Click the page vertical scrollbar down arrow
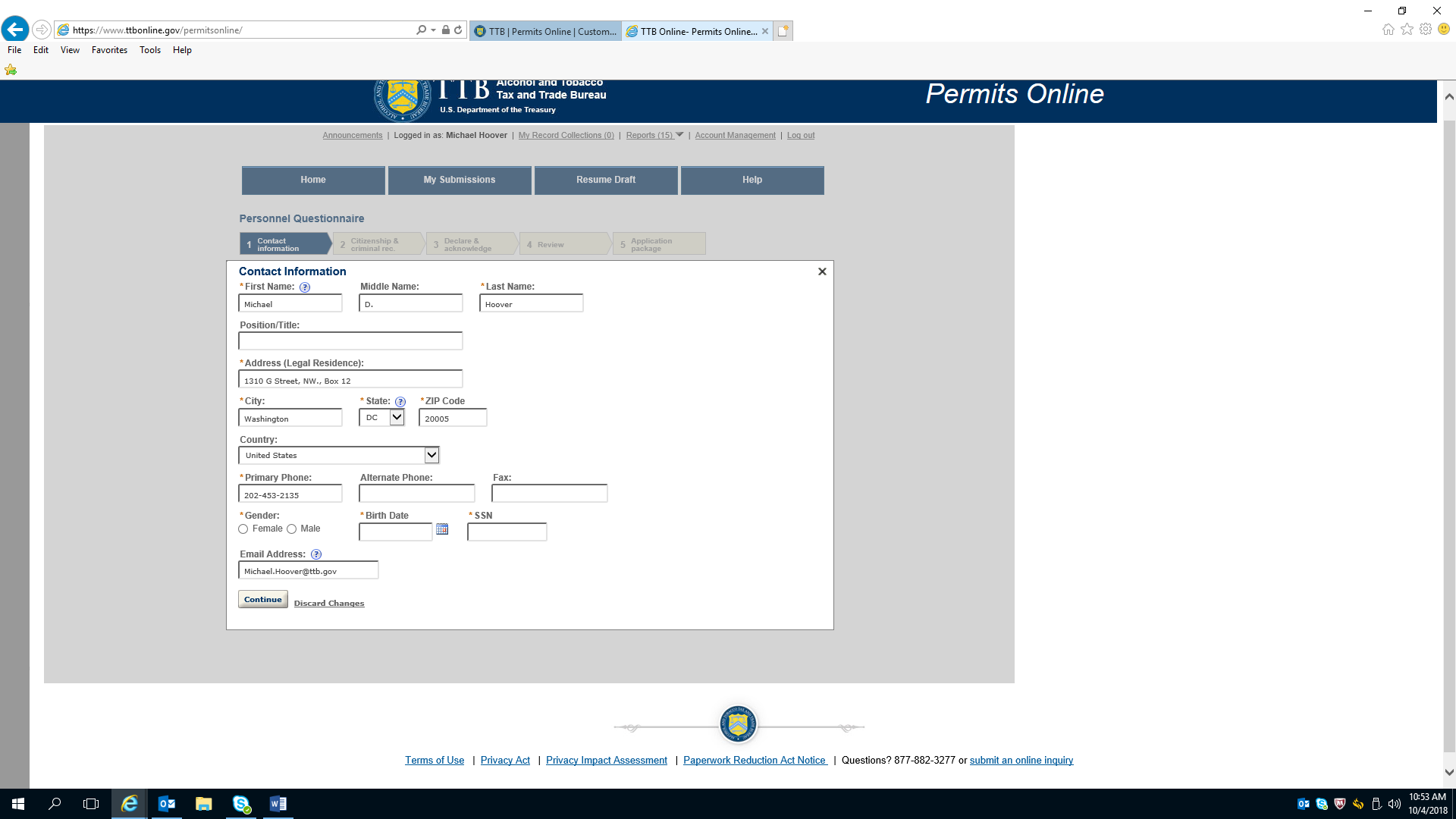Viewport: 1456px width, 819px height. click(x=1449, y=773)
